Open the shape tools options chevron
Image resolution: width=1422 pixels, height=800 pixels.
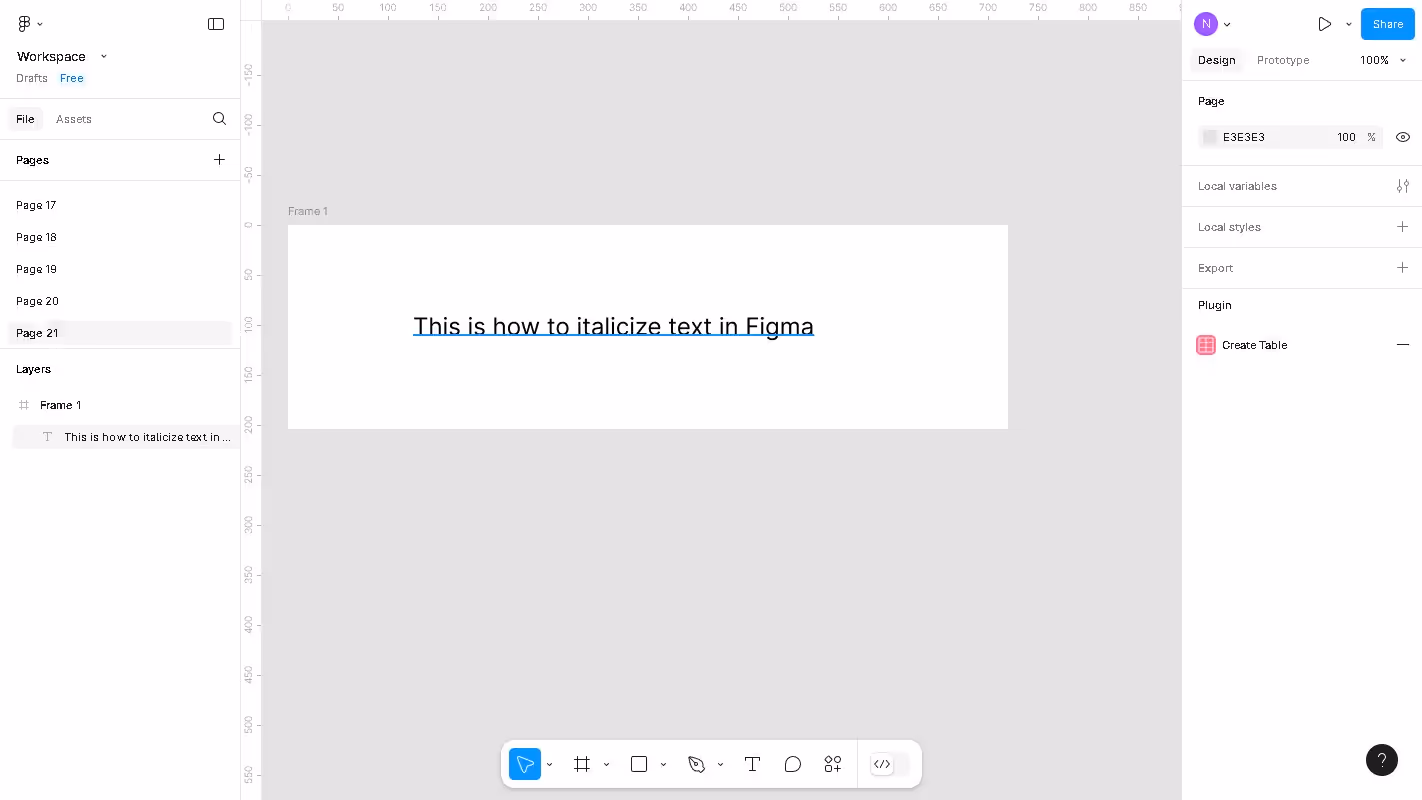tap(663, 765)
